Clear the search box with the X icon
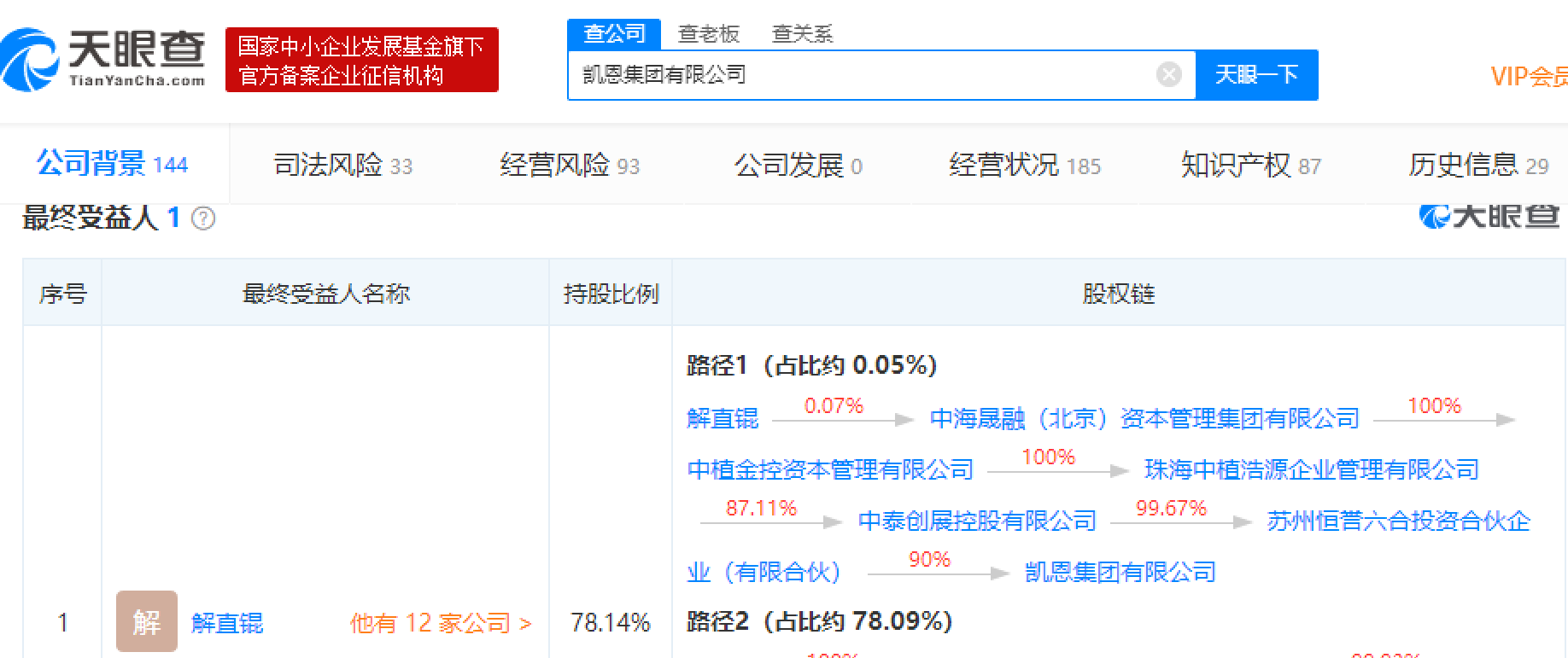This screenshot has width=1568, height=658. click(x=1168, y=75)
